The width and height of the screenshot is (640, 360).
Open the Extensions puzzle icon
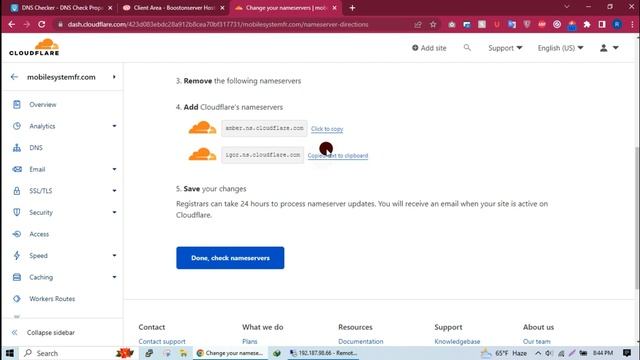[x=587, y=24]
